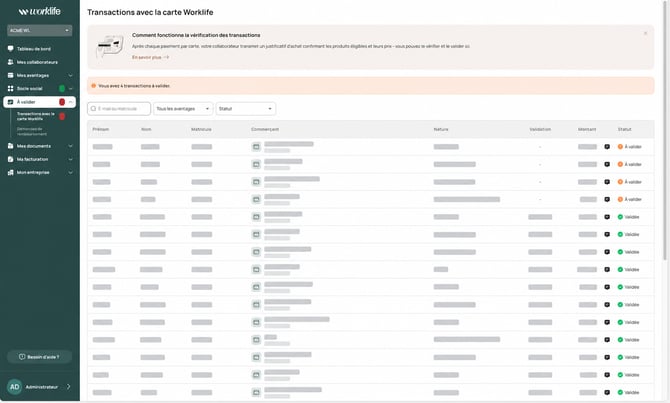The width and height of the screenshot is (670, 403).
Task: Click the Mon entreprise building icon
Action: pos(11,172)
